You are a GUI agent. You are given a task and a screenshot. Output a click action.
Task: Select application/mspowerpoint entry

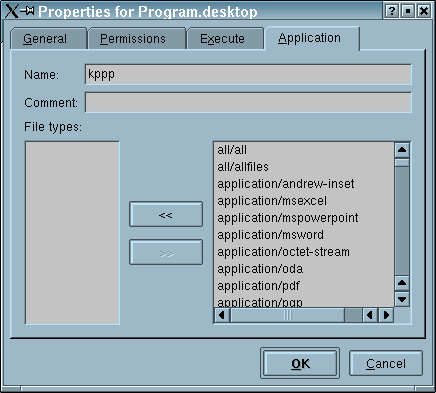pyautogui.click(x=304, y=218)
